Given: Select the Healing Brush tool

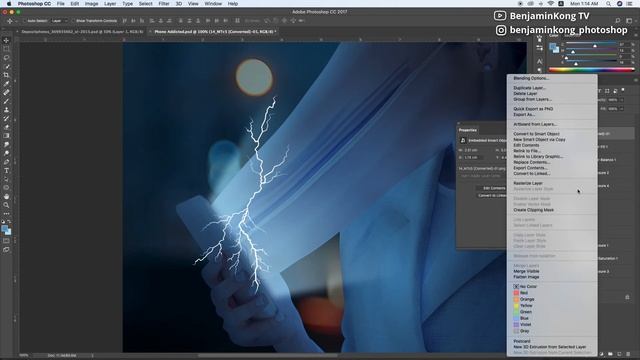Looking at the screenshot, I should point(6,93).
